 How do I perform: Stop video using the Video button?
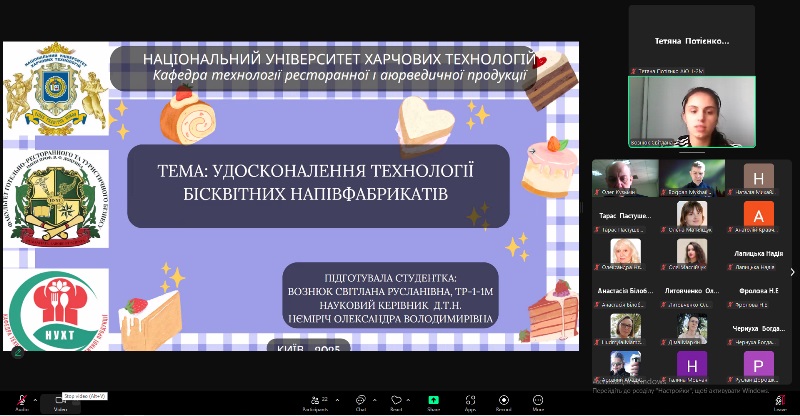coord(60,403)
